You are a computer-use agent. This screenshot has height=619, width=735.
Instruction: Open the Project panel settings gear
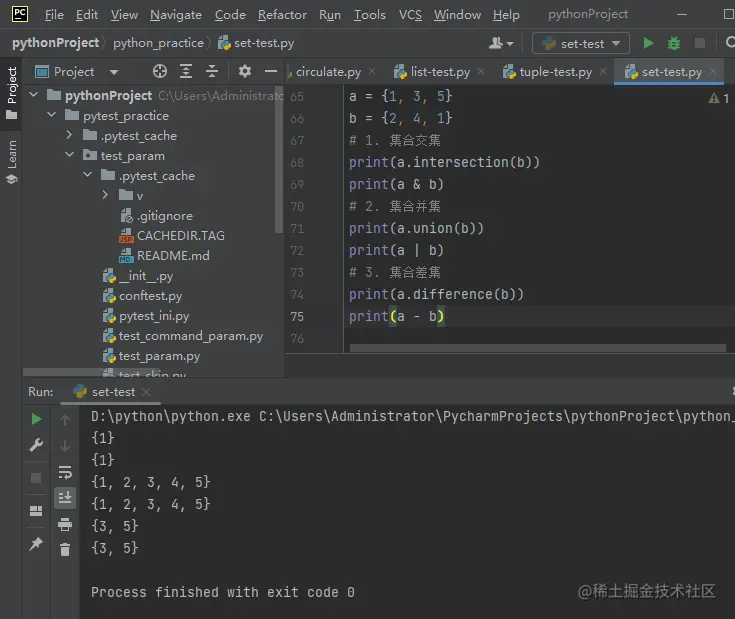pos(245,71)
